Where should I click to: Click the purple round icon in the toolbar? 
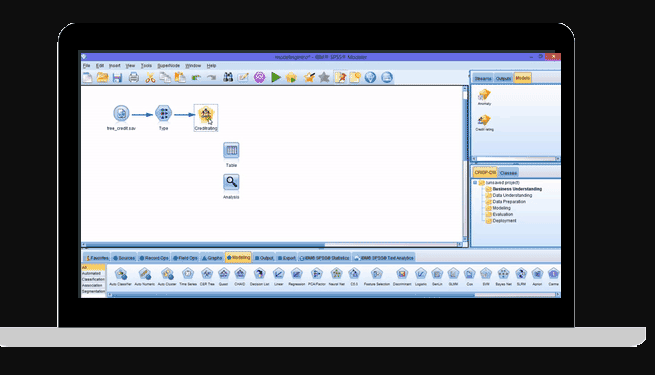259,77
